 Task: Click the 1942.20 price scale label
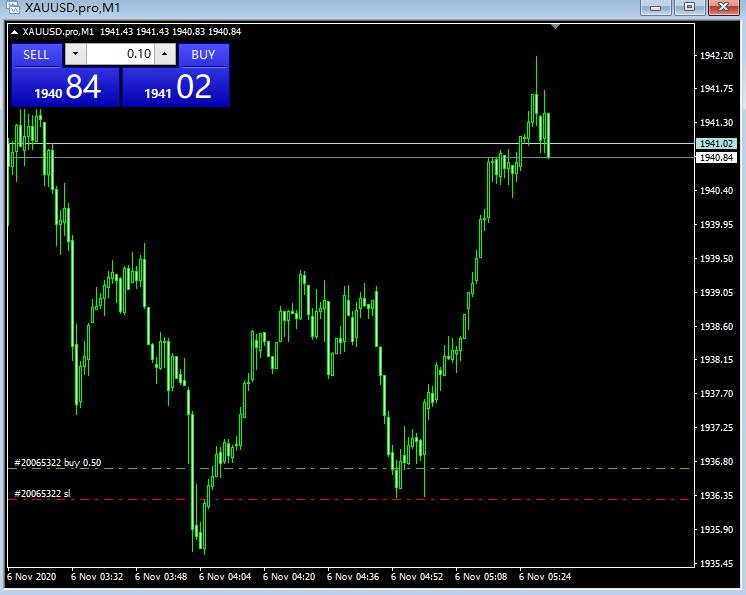click(x=717, y=56)
